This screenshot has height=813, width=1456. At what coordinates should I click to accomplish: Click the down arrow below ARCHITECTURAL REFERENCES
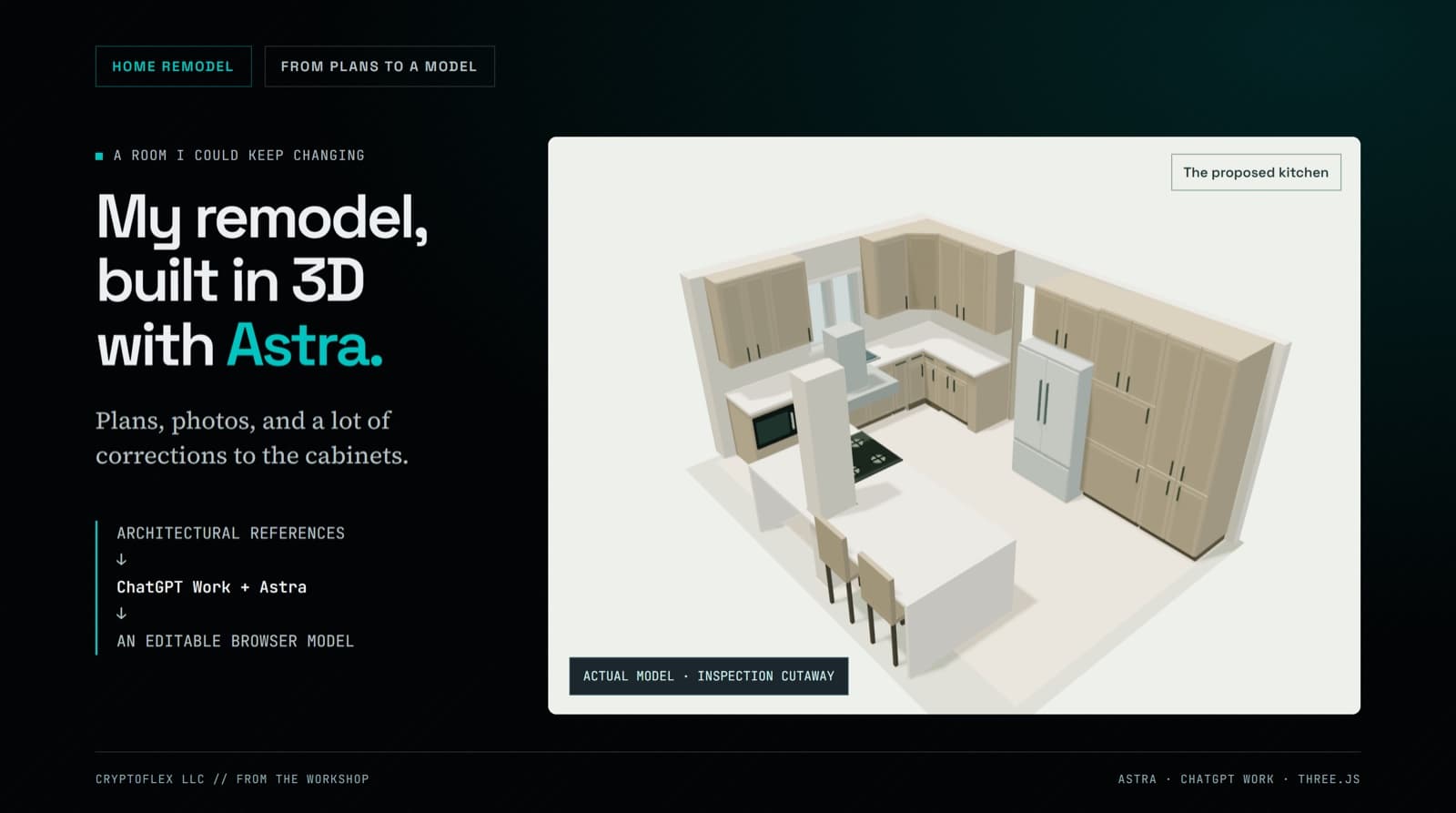pyautogui.click(x=121, y=560)
